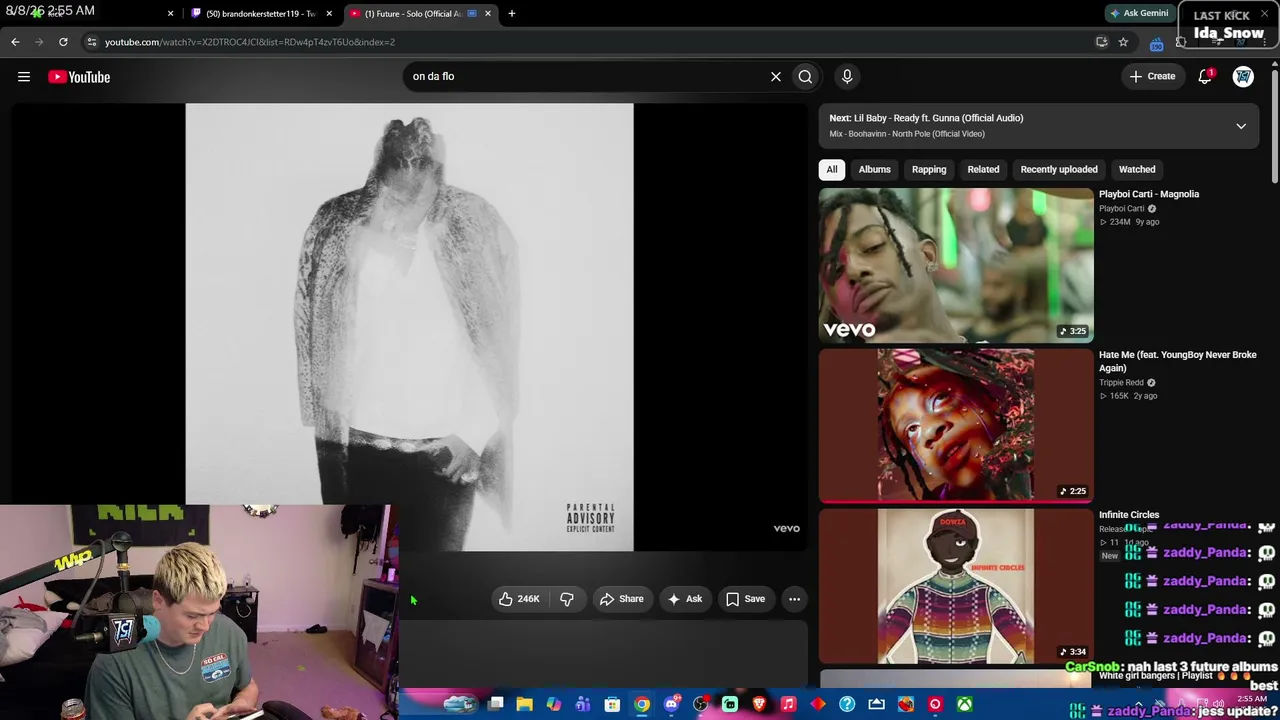Open the "Playboi Carti - Magnolia" title
This screenshot has height=720, width=1280.
point(1149,194)
